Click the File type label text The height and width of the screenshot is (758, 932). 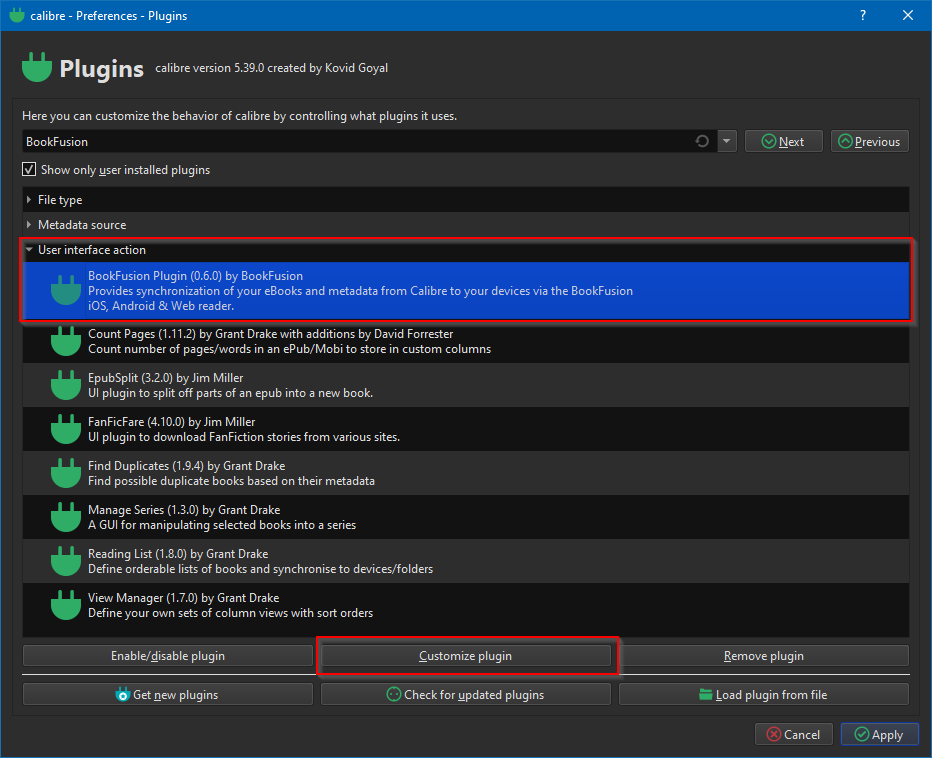click(x=60, y=200)
